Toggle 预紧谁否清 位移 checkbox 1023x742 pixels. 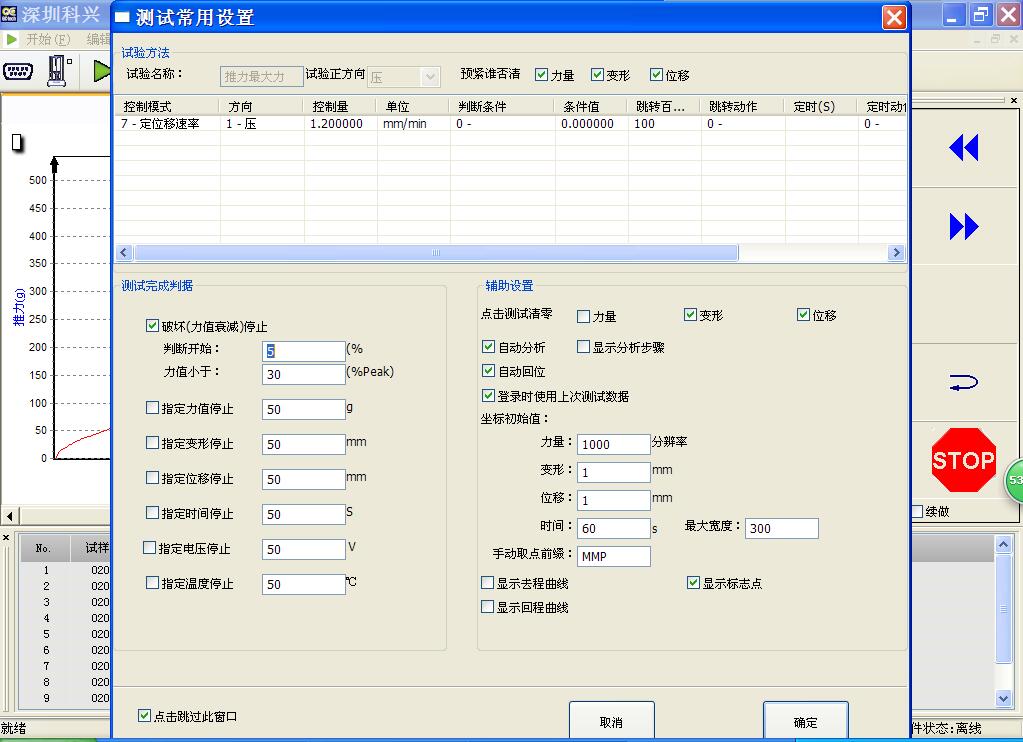click(656, 74)
